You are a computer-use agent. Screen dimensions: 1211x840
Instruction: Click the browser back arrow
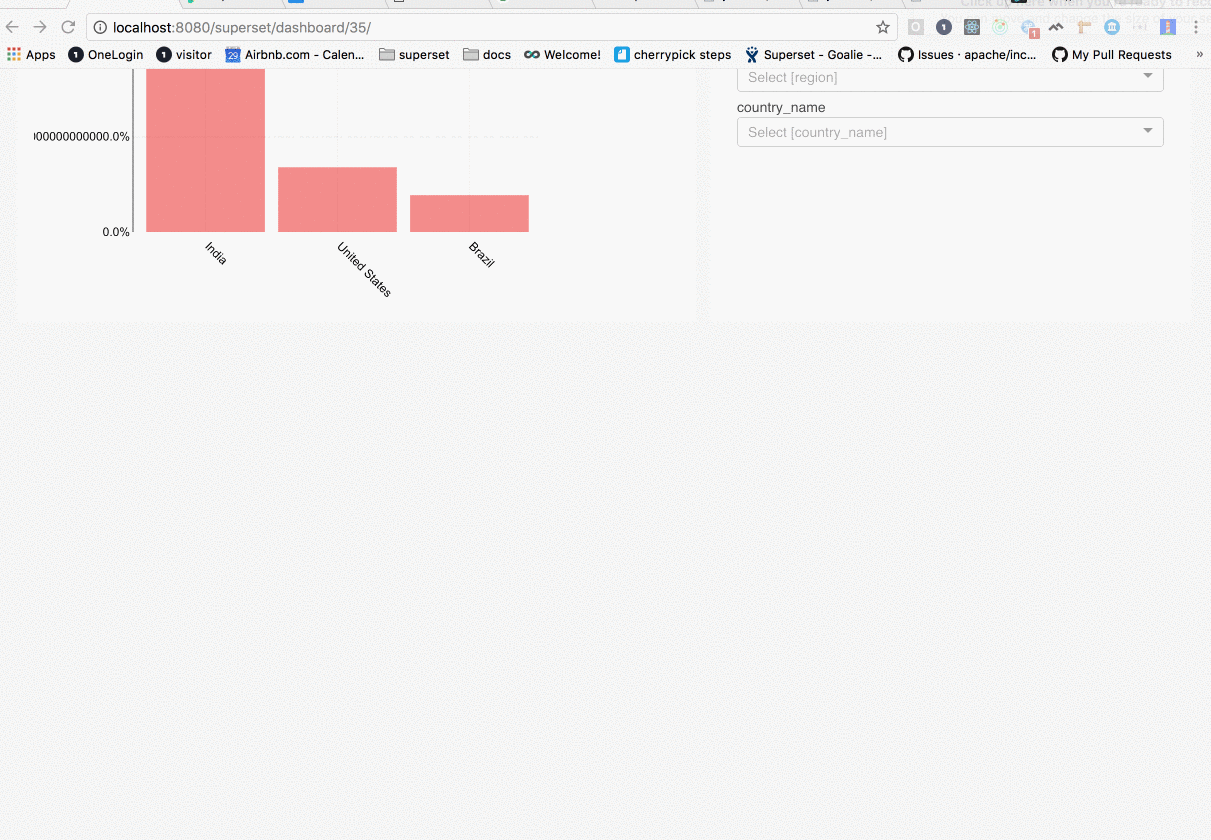point(12,27)
